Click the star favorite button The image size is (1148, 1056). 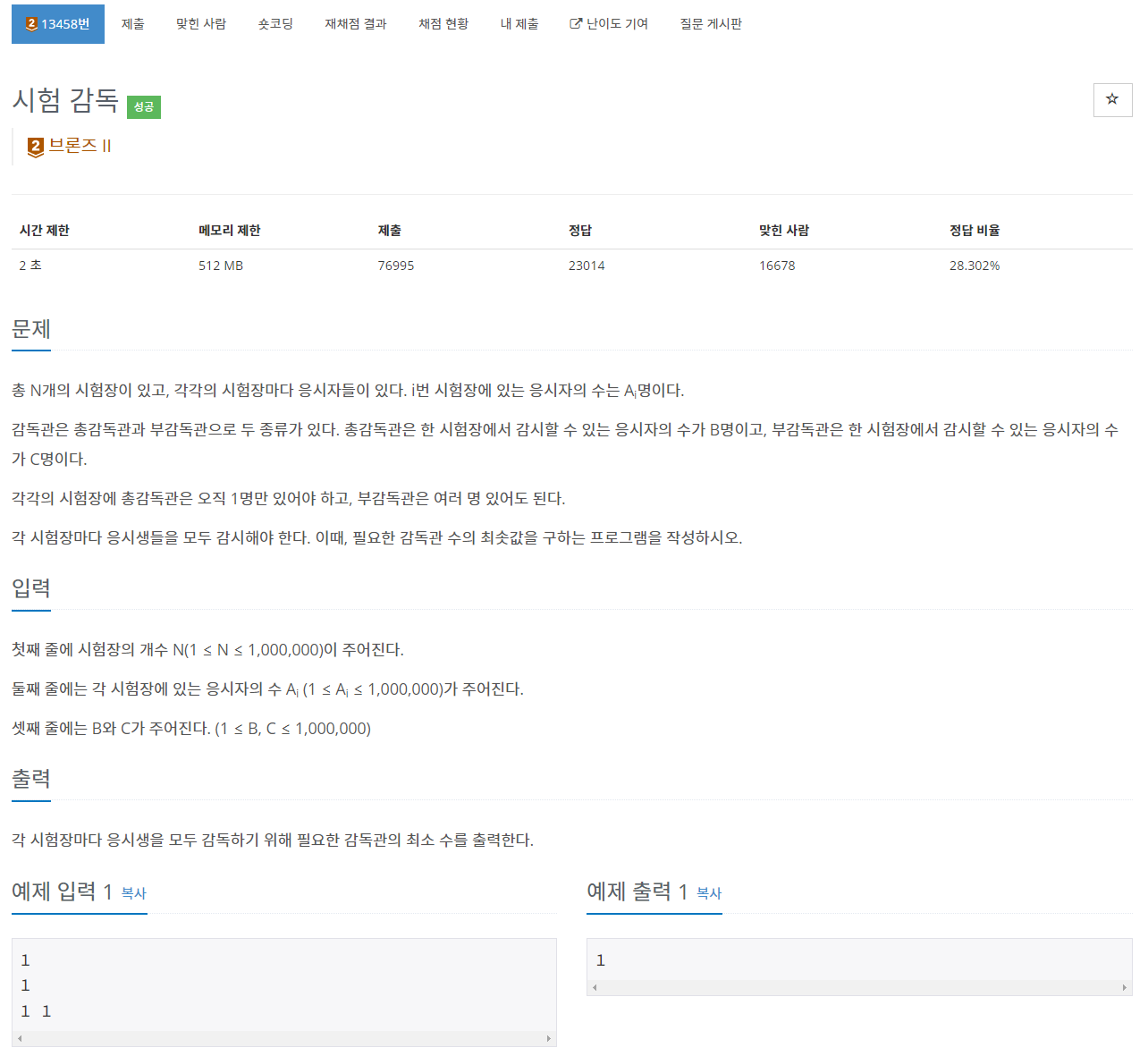[1112, 99]
